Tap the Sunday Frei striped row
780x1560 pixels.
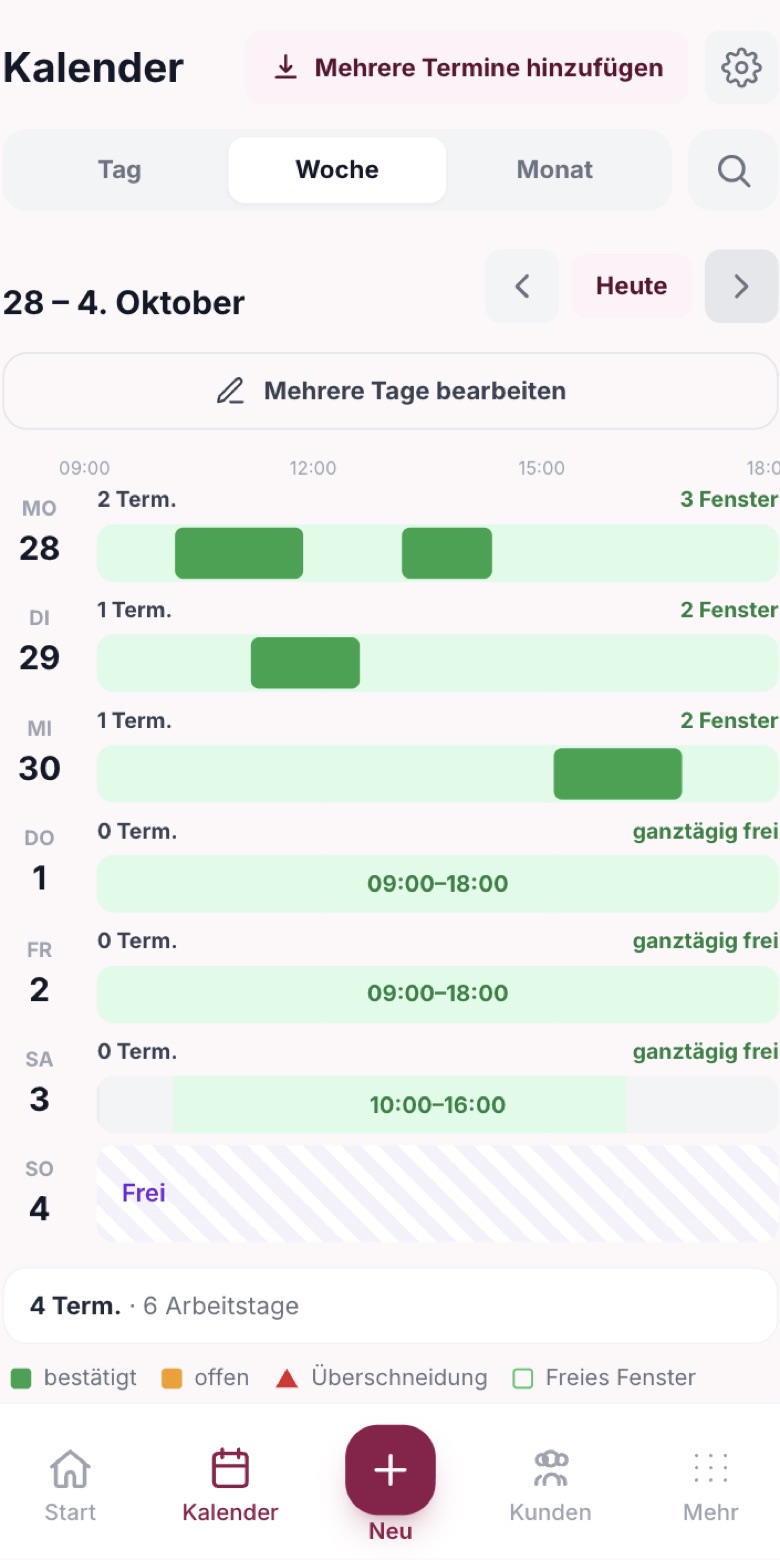437,1193
